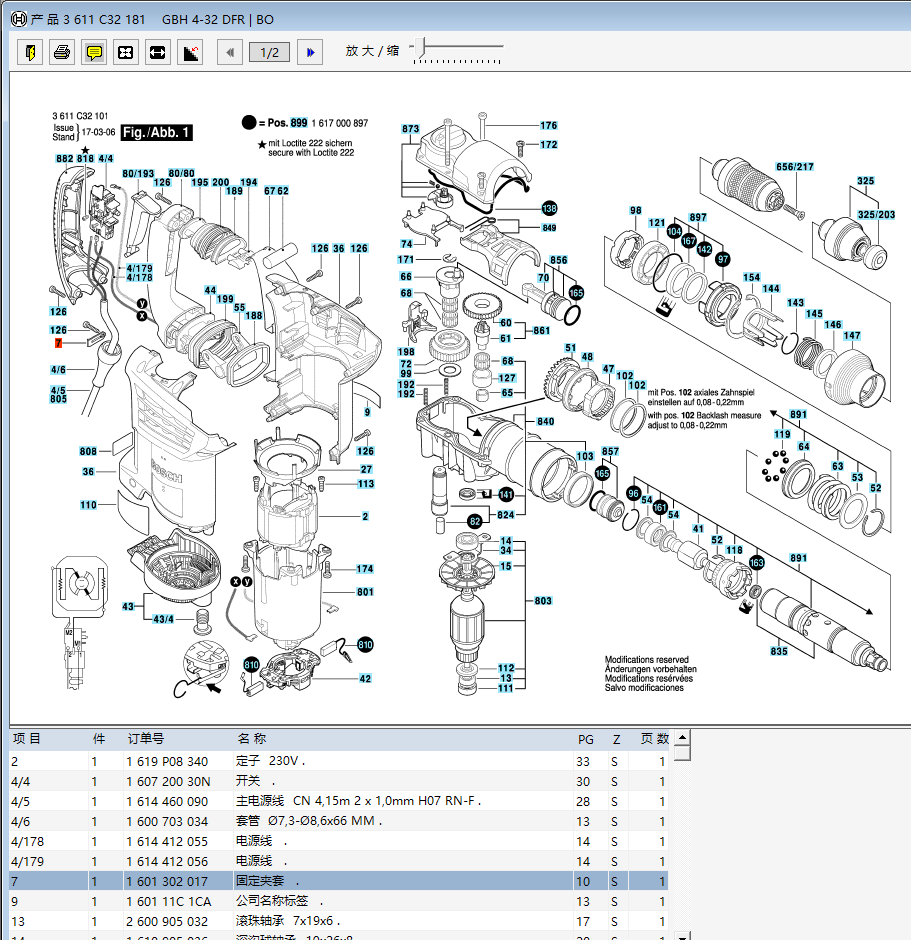Click position label 172 in diagram
911x940 pixels.
tap(548, 144)
